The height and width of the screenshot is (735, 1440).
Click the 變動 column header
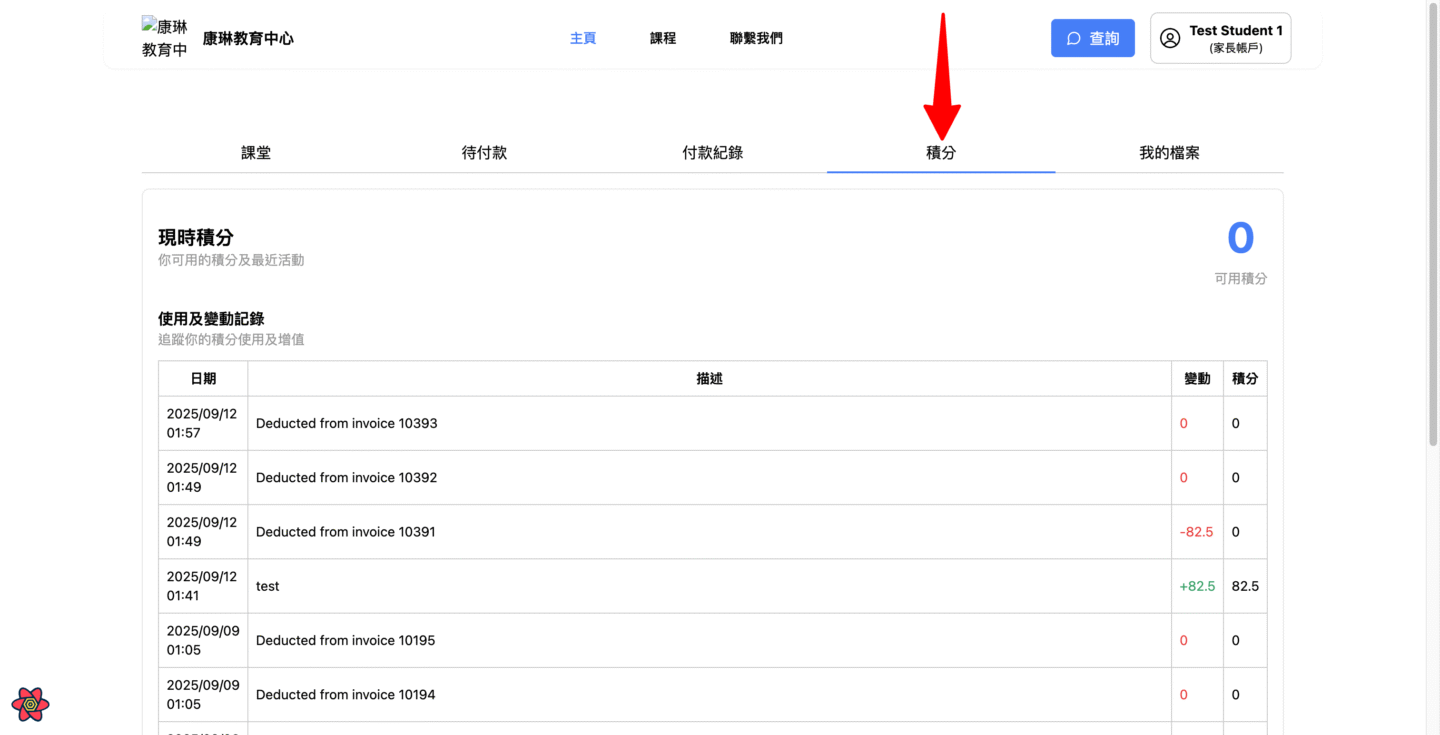pos(1197,379)
